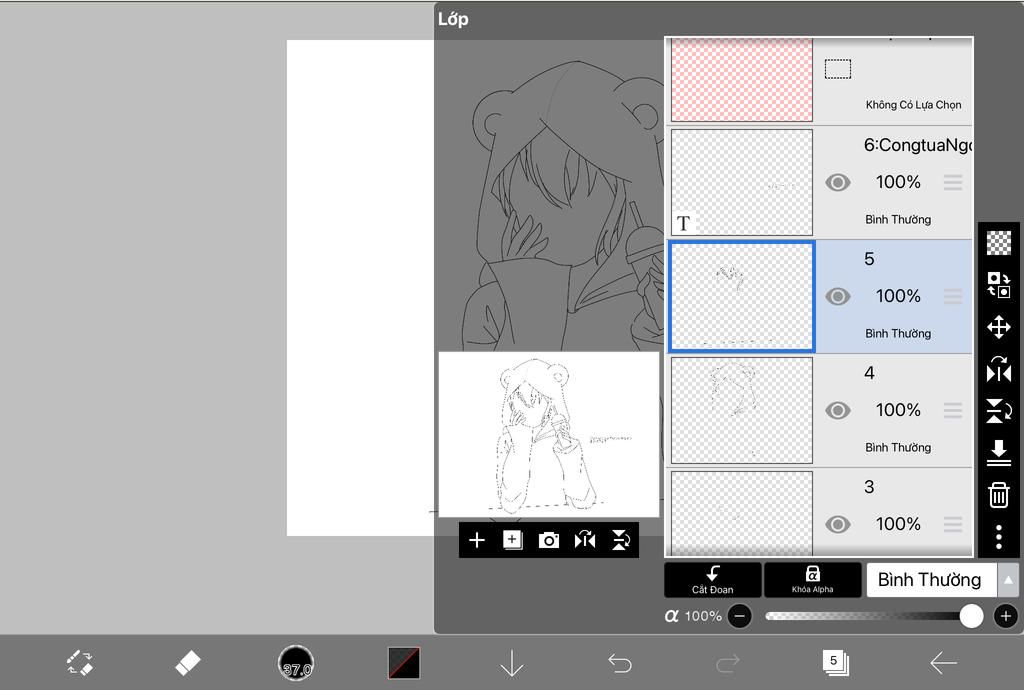Screen dimensions: 1024x690
Task: Select the layer 3 thumbnail
Action: 742,513
